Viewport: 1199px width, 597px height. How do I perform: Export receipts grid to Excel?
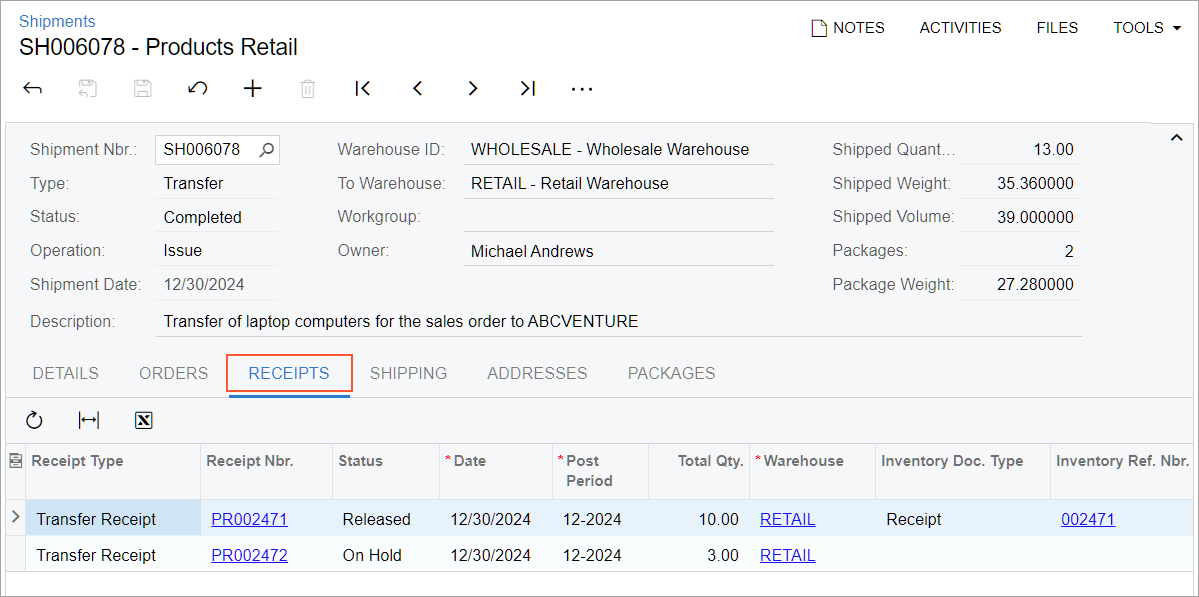(x=144, y=420)
